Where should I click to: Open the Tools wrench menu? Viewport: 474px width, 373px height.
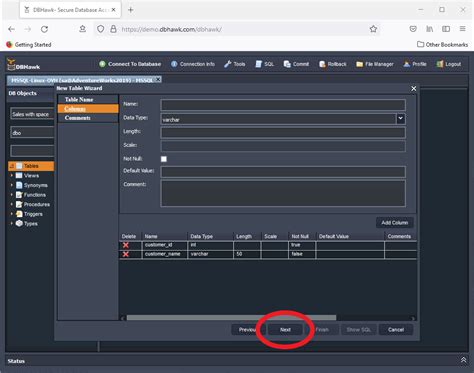tap(228, 64)
